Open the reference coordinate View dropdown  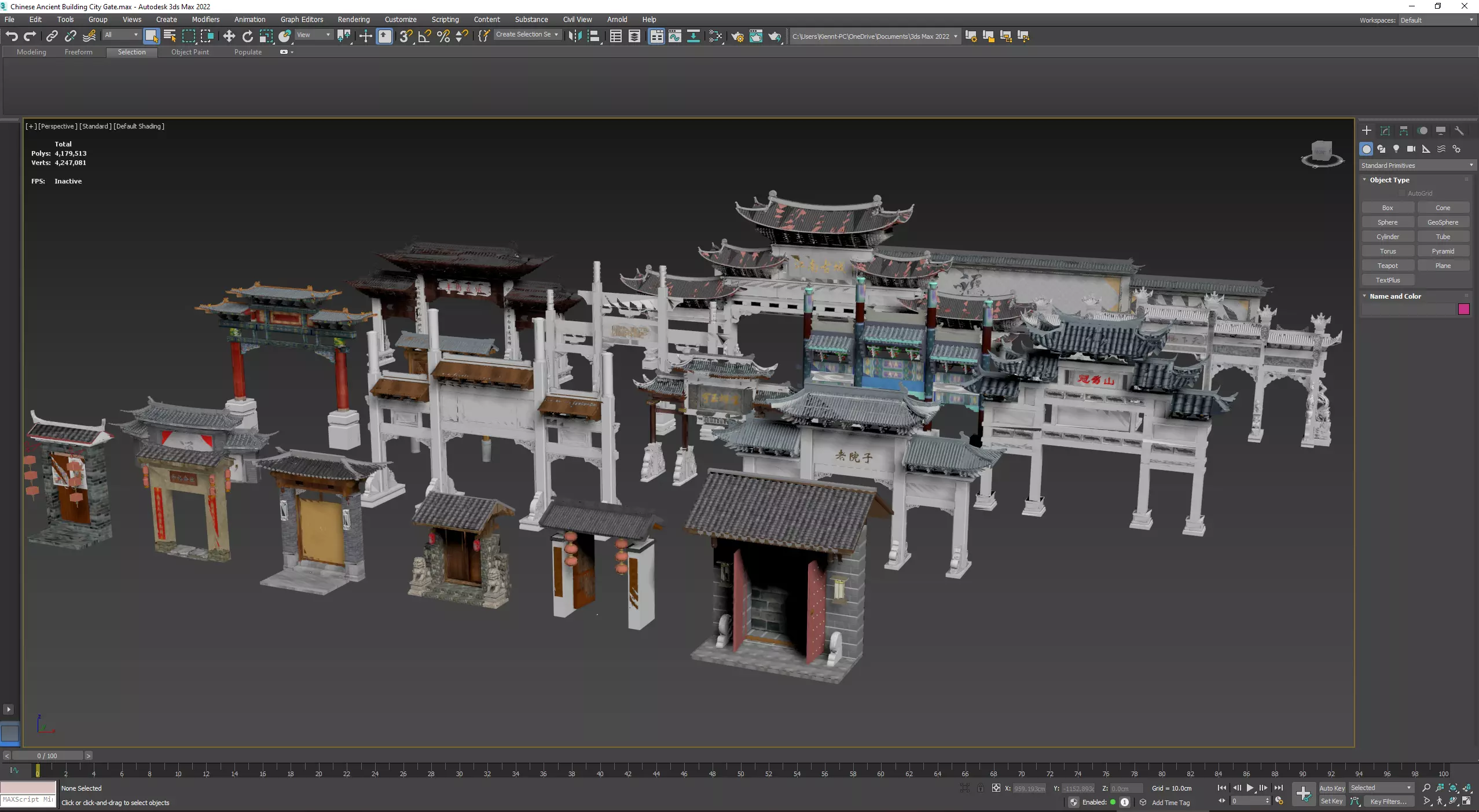(314, 35)
